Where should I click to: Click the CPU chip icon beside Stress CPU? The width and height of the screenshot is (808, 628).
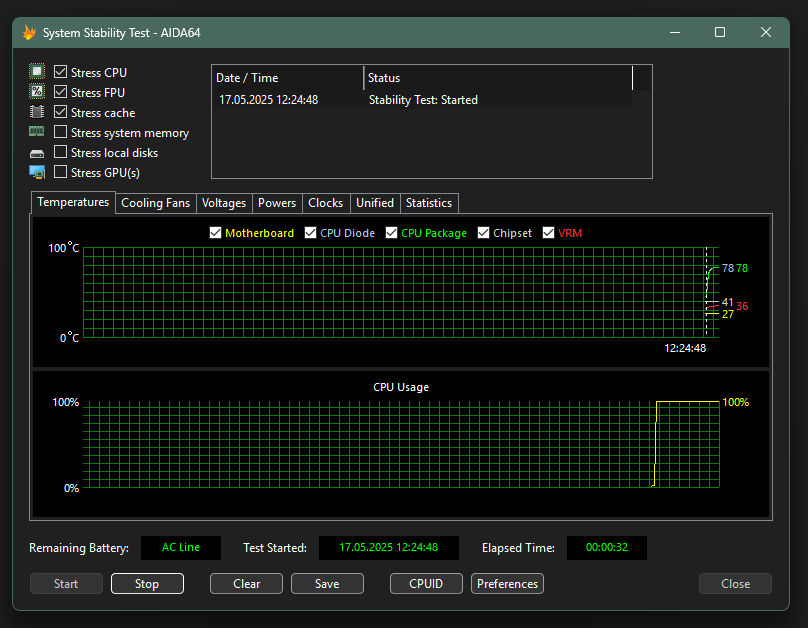point(37,72)
